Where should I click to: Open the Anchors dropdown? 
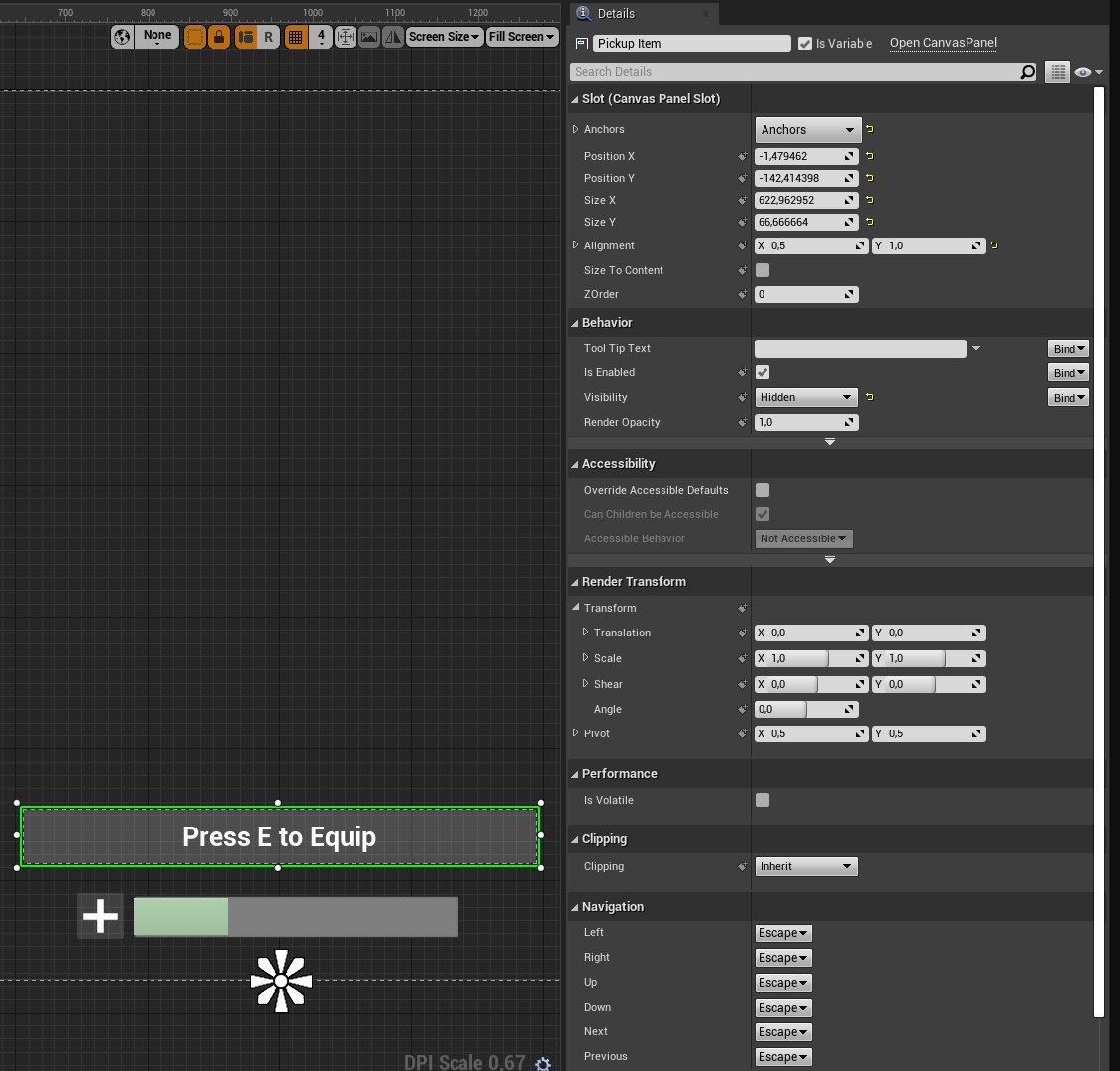point(807,130)
